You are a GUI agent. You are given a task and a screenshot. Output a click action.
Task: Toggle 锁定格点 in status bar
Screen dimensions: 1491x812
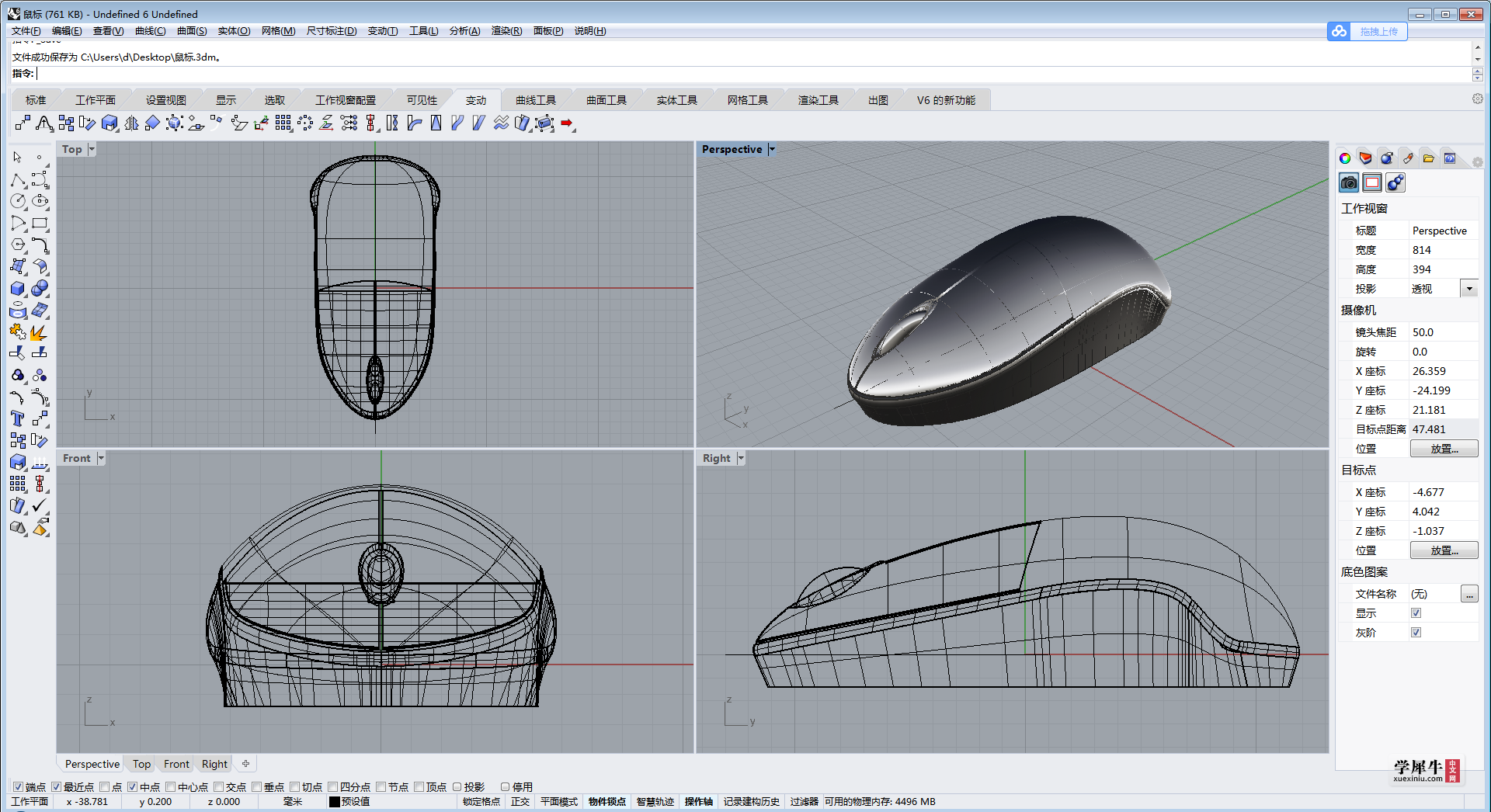click(x=481, y=802)
